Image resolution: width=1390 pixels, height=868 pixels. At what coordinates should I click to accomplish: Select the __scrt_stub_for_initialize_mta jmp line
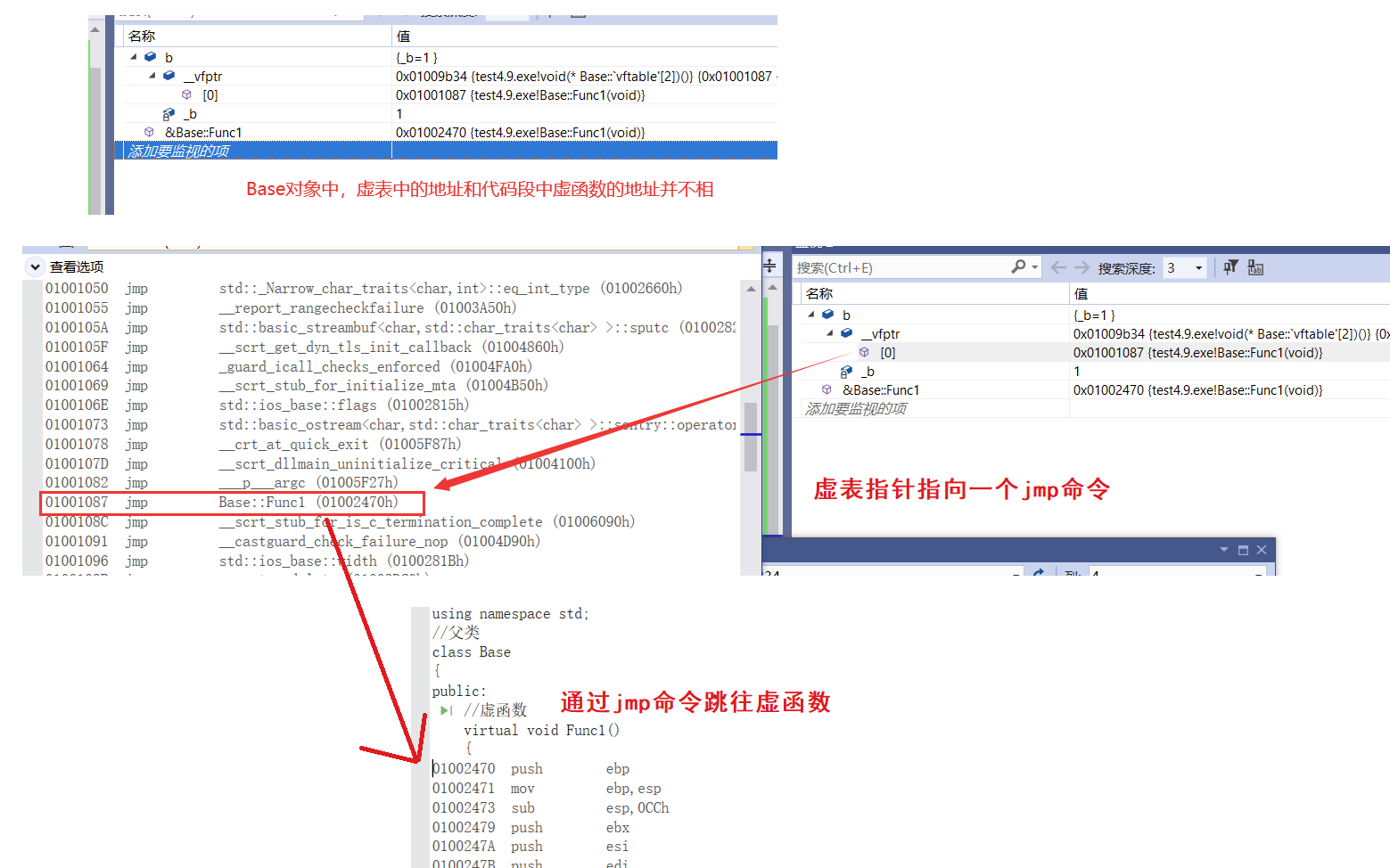coord(297,386)
